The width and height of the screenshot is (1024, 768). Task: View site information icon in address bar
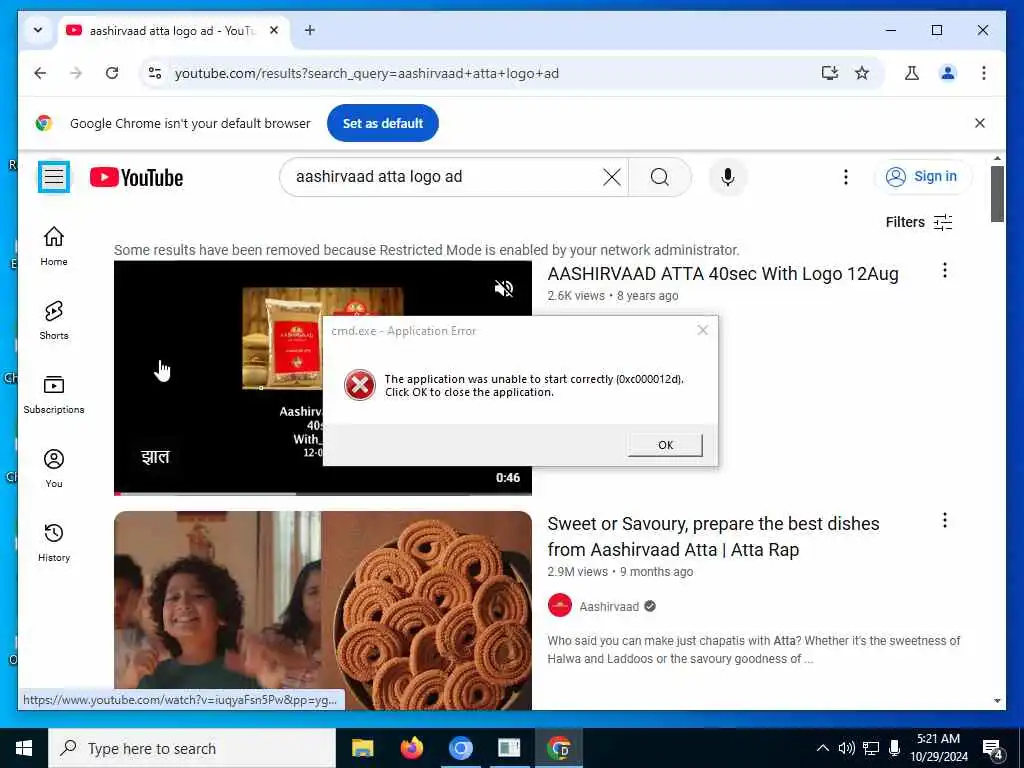[x=155, y=73]
